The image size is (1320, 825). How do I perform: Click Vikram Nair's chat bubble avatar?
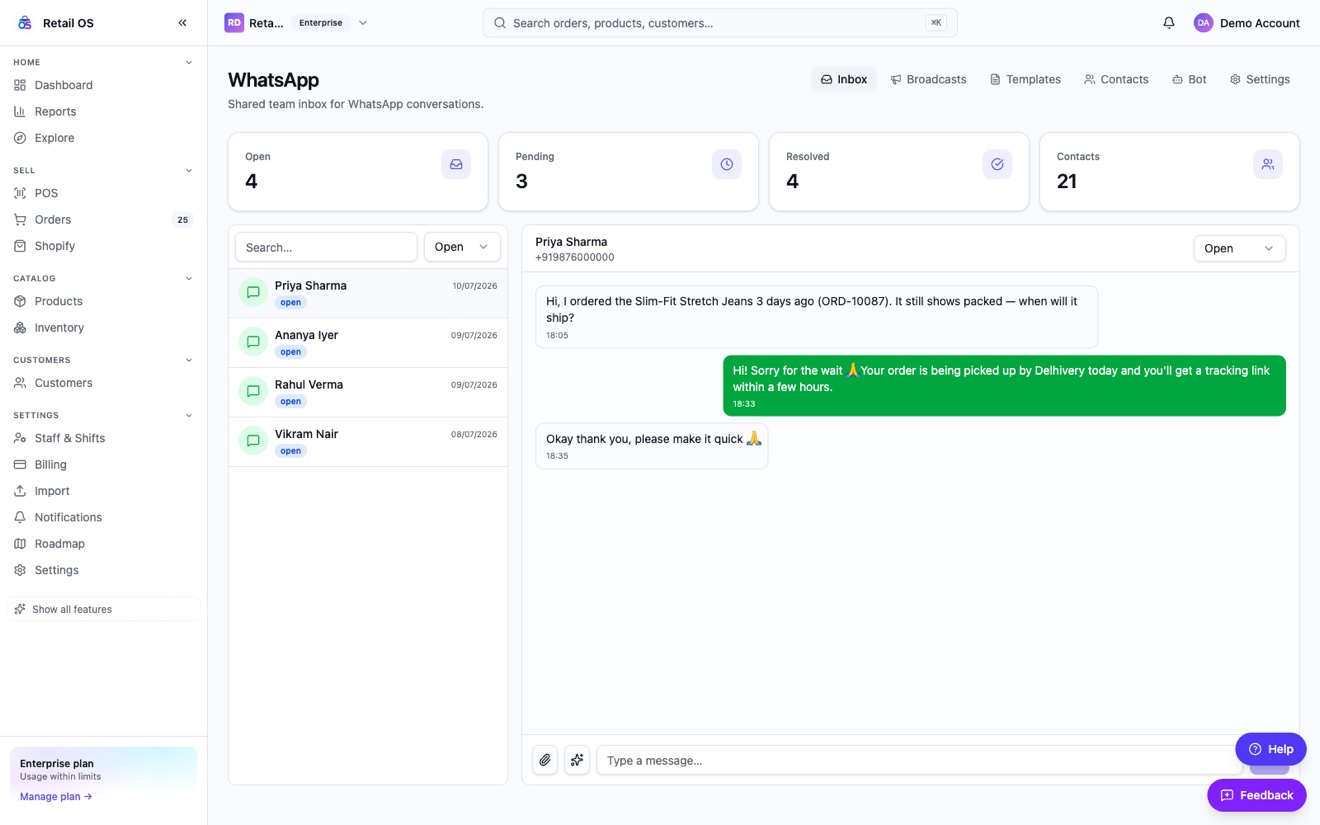[253, 441]
